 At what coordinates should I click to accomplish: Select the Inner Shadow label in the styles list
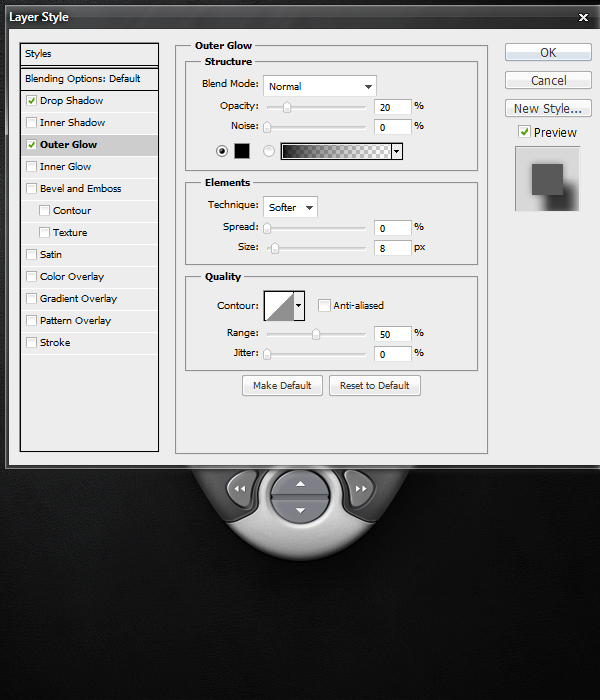(72, 122)
